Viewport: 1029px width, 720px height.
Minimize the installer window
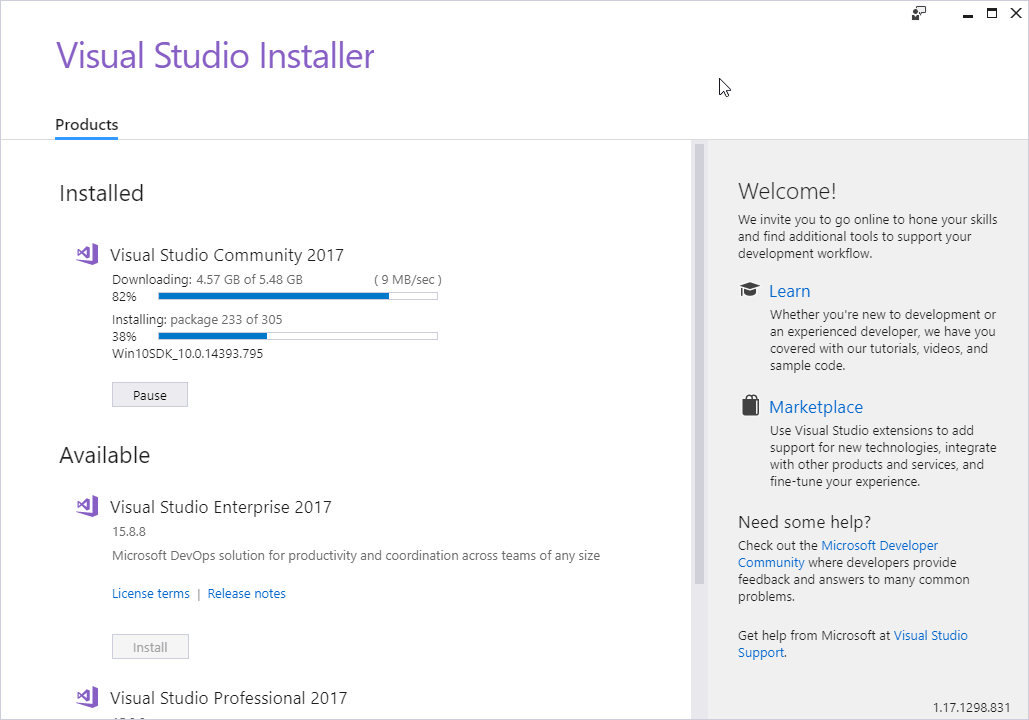(x=967, y=14)
